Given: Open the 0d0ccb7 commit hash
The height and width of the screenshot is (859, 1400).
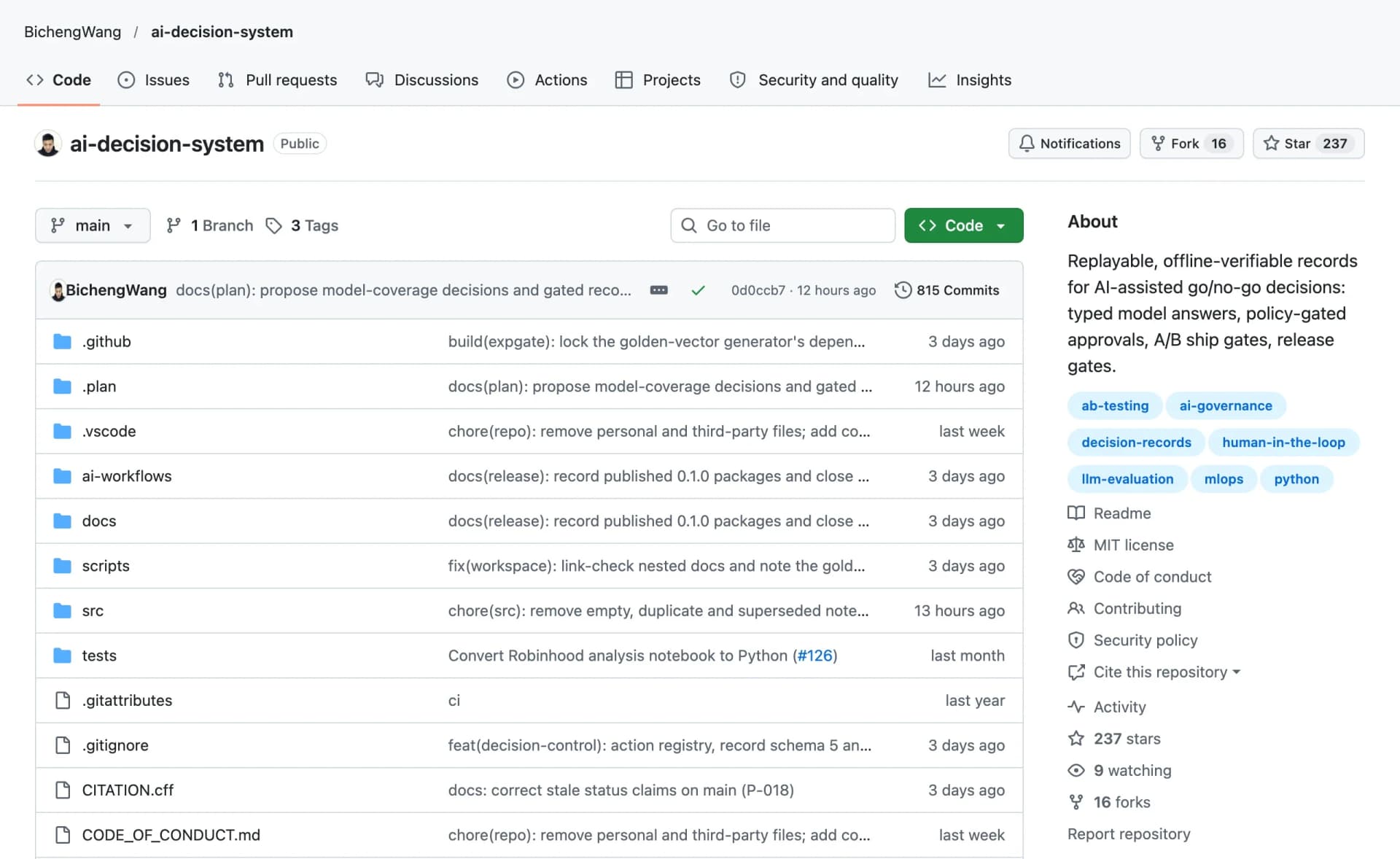Looking at the screenshot, I should click(758, 290).
